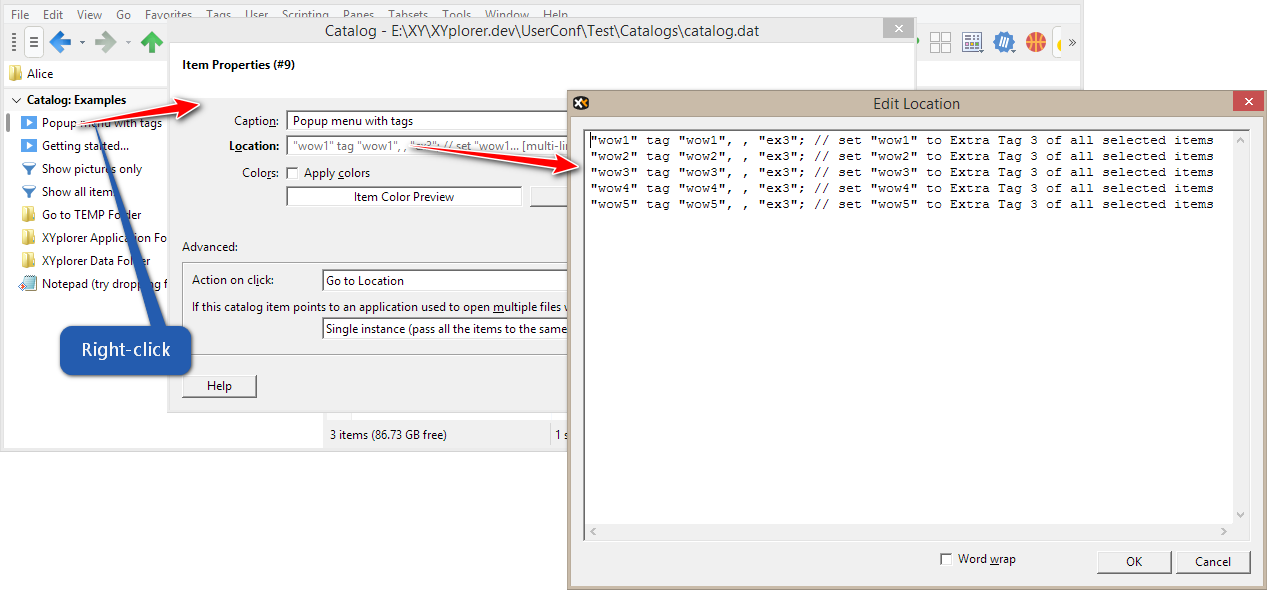
Task: Open the Tools menu
Action: [456, 14]
